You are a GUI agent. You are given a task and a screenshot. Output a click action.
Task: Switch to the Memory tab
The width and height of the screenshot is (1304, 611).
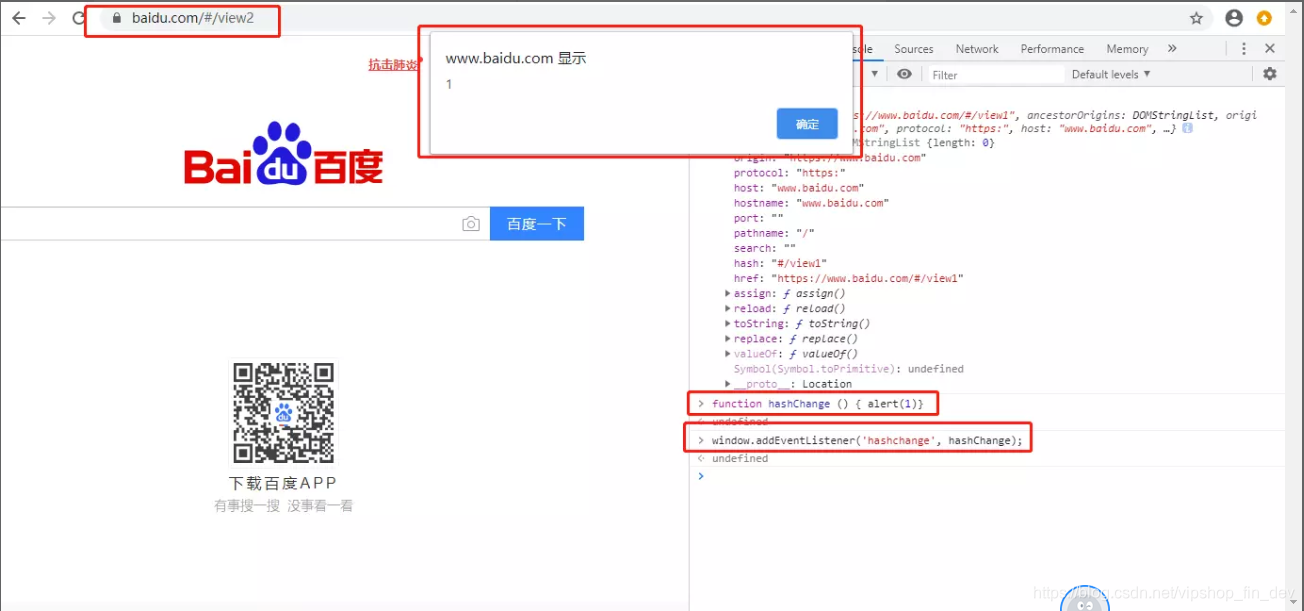(x=1127, y=48)
